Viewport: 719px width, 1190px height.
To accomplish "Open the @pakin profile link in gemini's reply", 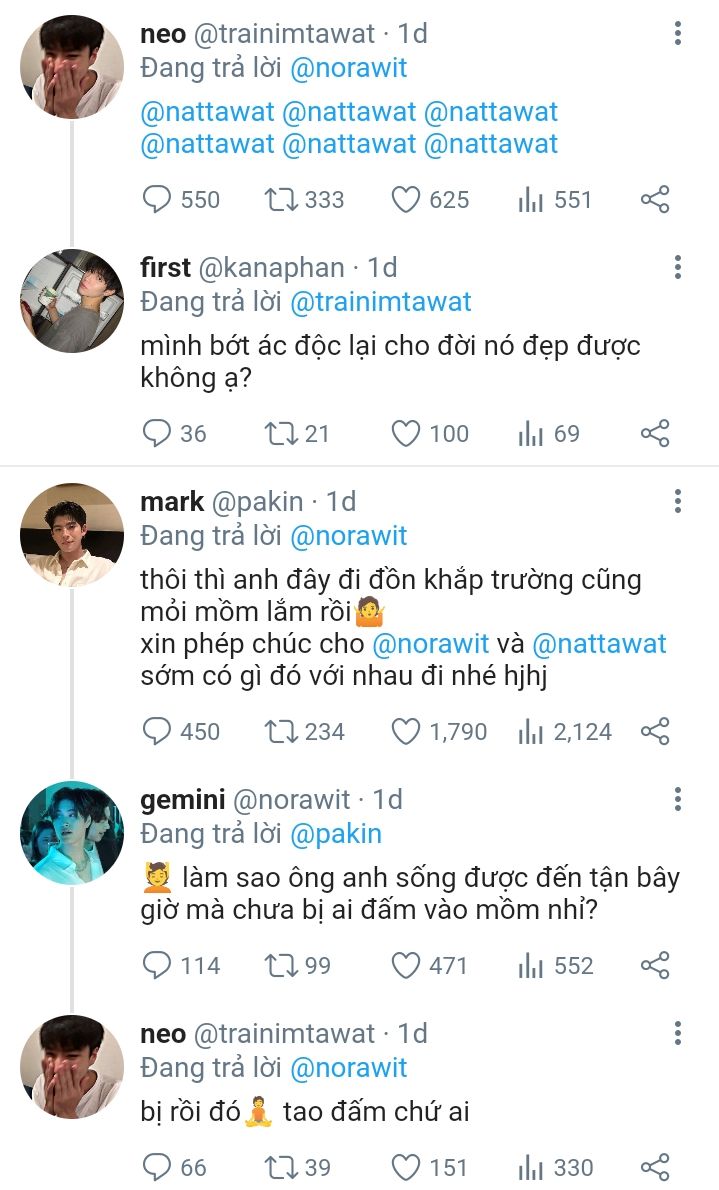I will 335,834.
